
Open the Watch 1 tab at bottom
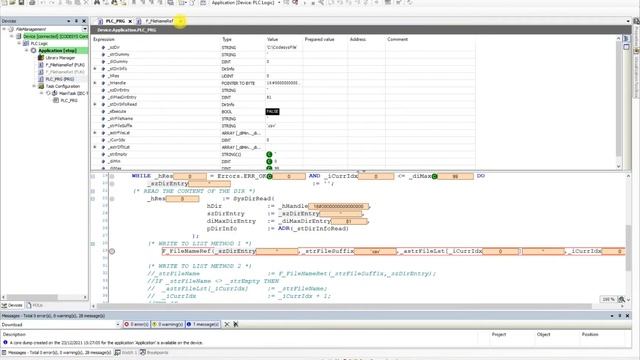coord(125,352)
